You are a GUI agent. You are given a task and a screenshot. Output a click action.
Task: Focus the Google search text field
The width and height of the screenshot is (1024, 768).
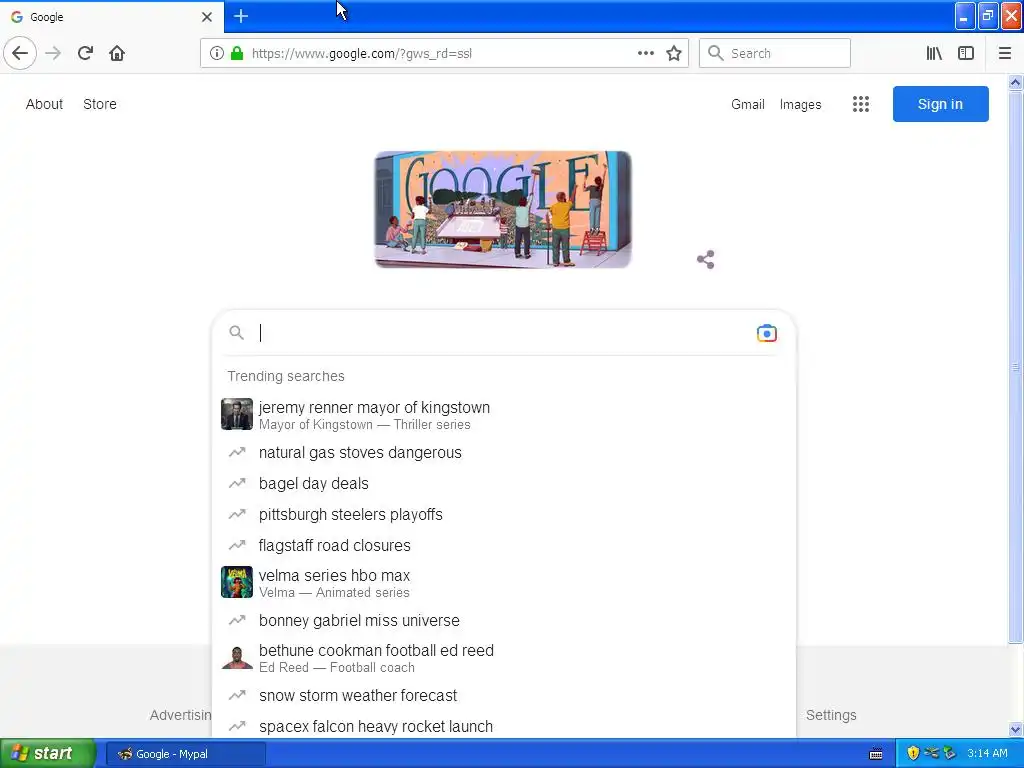503,333
